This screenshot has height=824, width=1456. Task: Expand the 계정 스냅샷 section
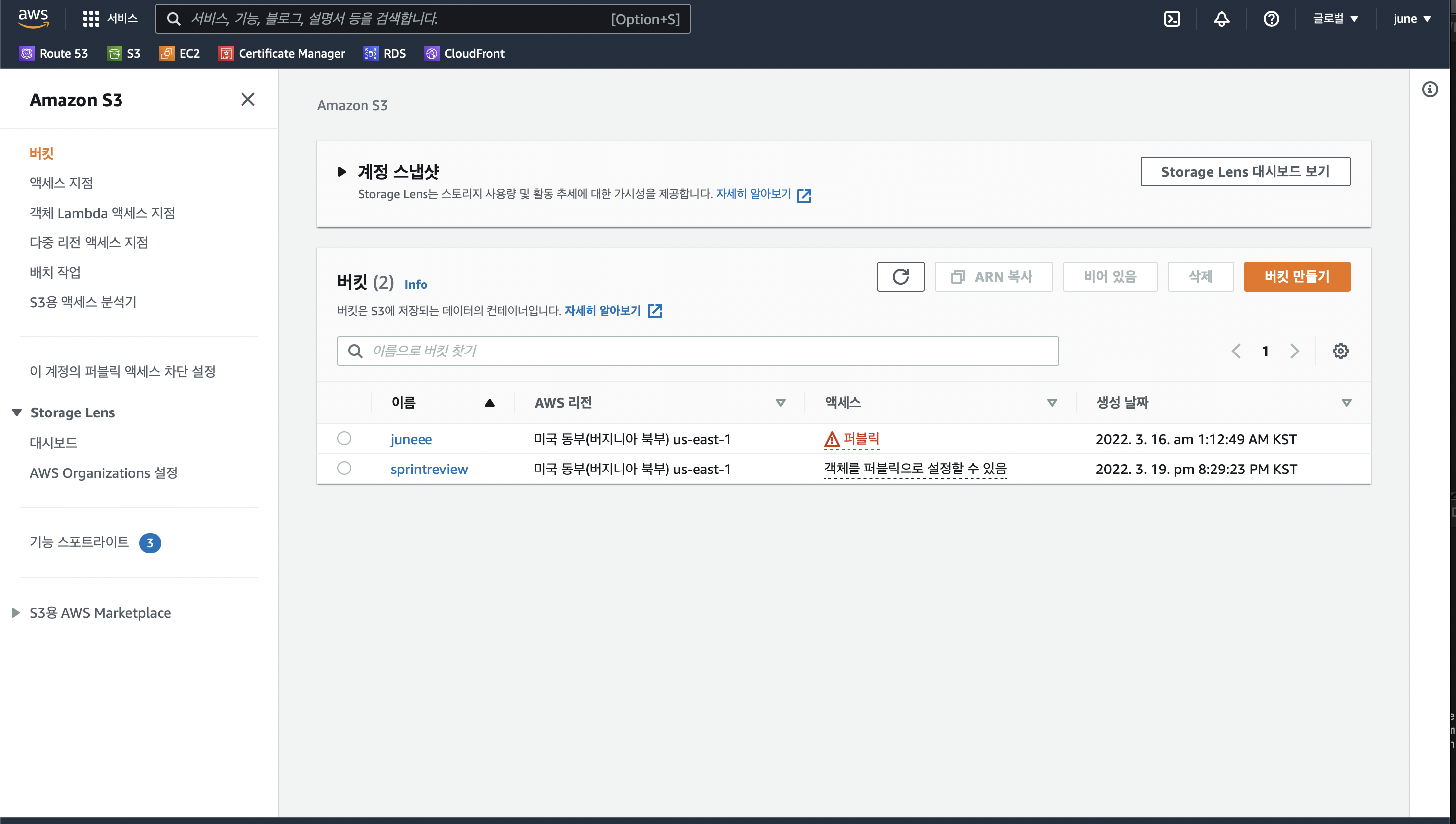point(341,171)
